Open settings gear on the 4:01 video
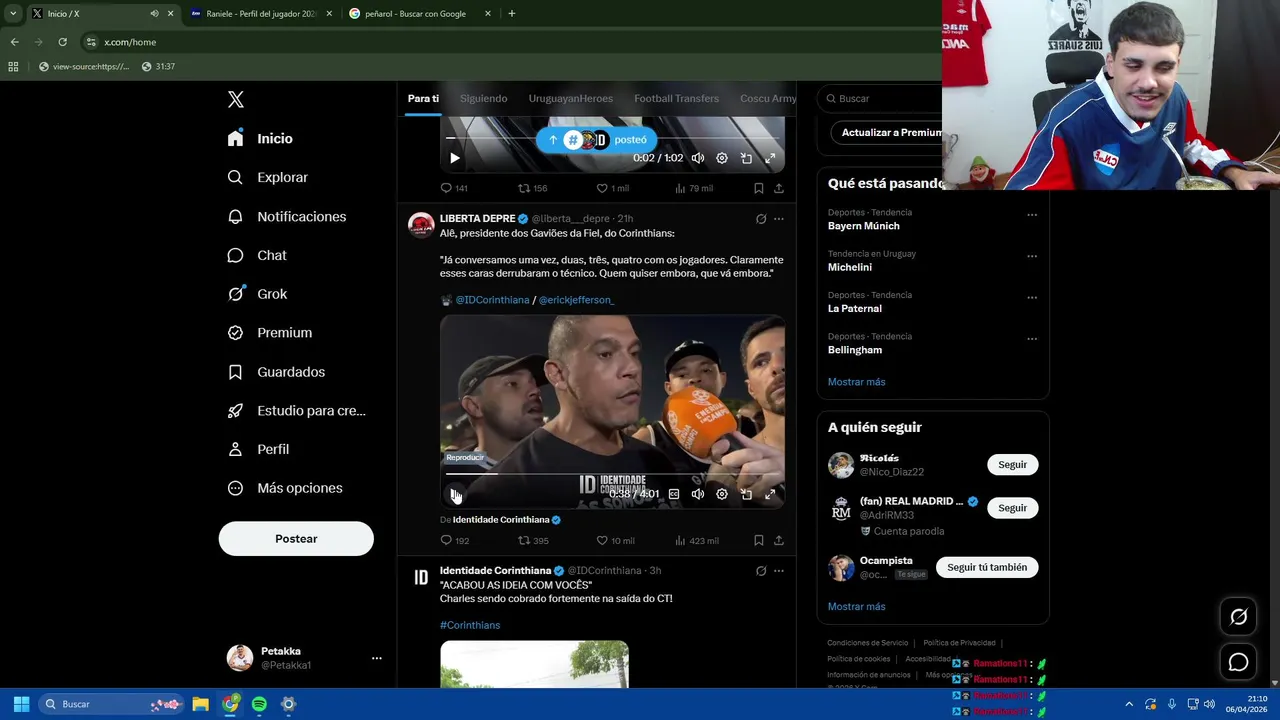1280x720 pixels. [x=722, y=494]
